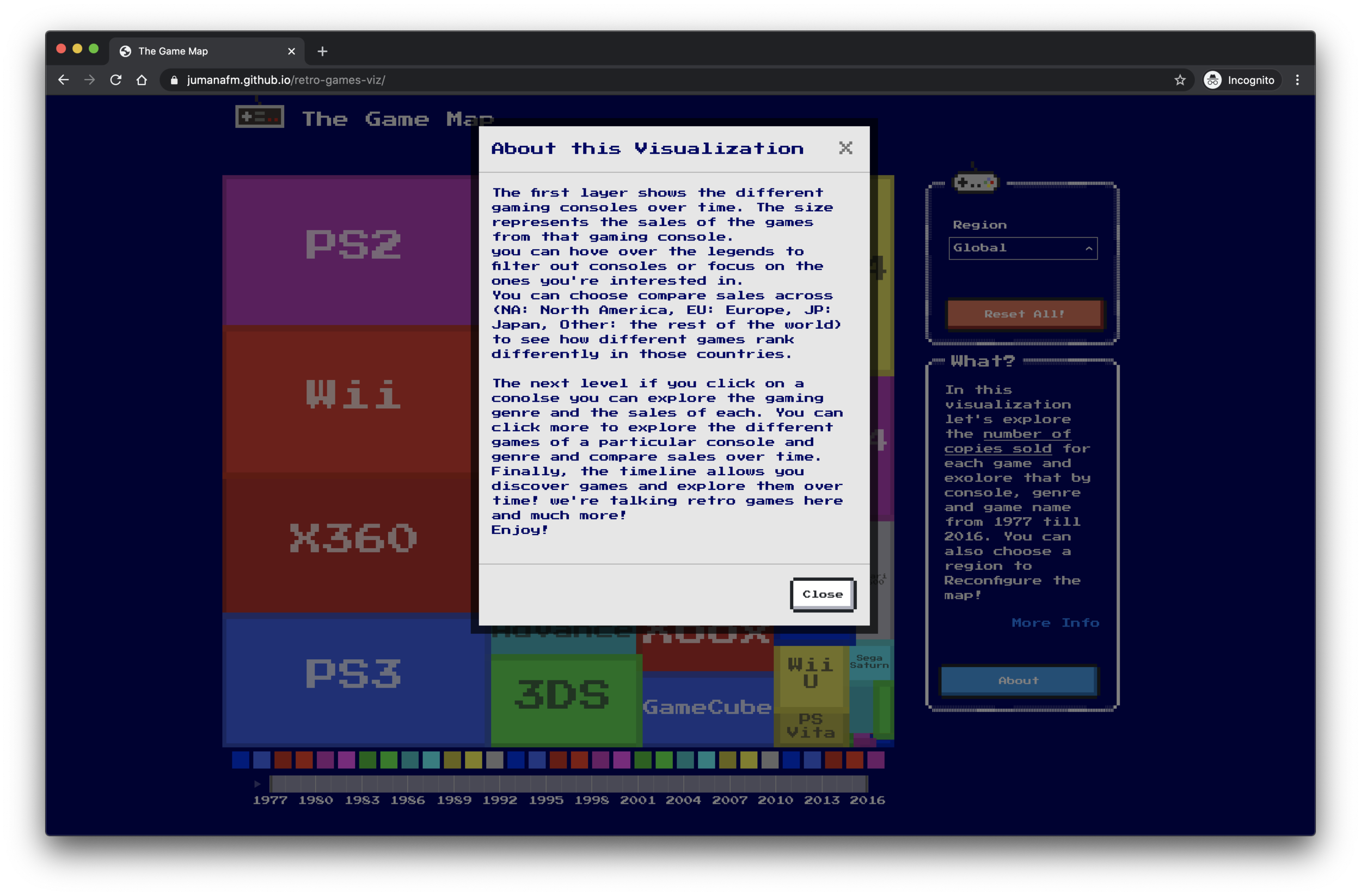Click the 1977 year label on the timeline

pyautogui.click(x=270, y=801)
